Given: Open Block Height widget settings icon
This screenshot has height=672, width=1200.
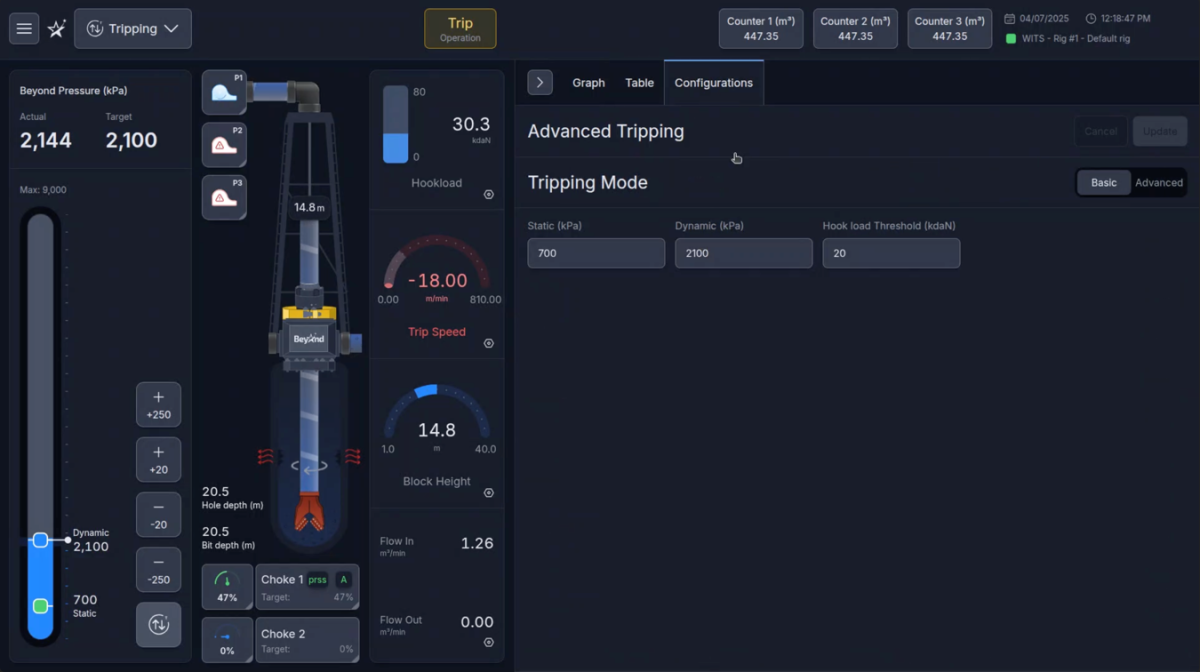Looking at the screenshot, I should pos(489,493).
